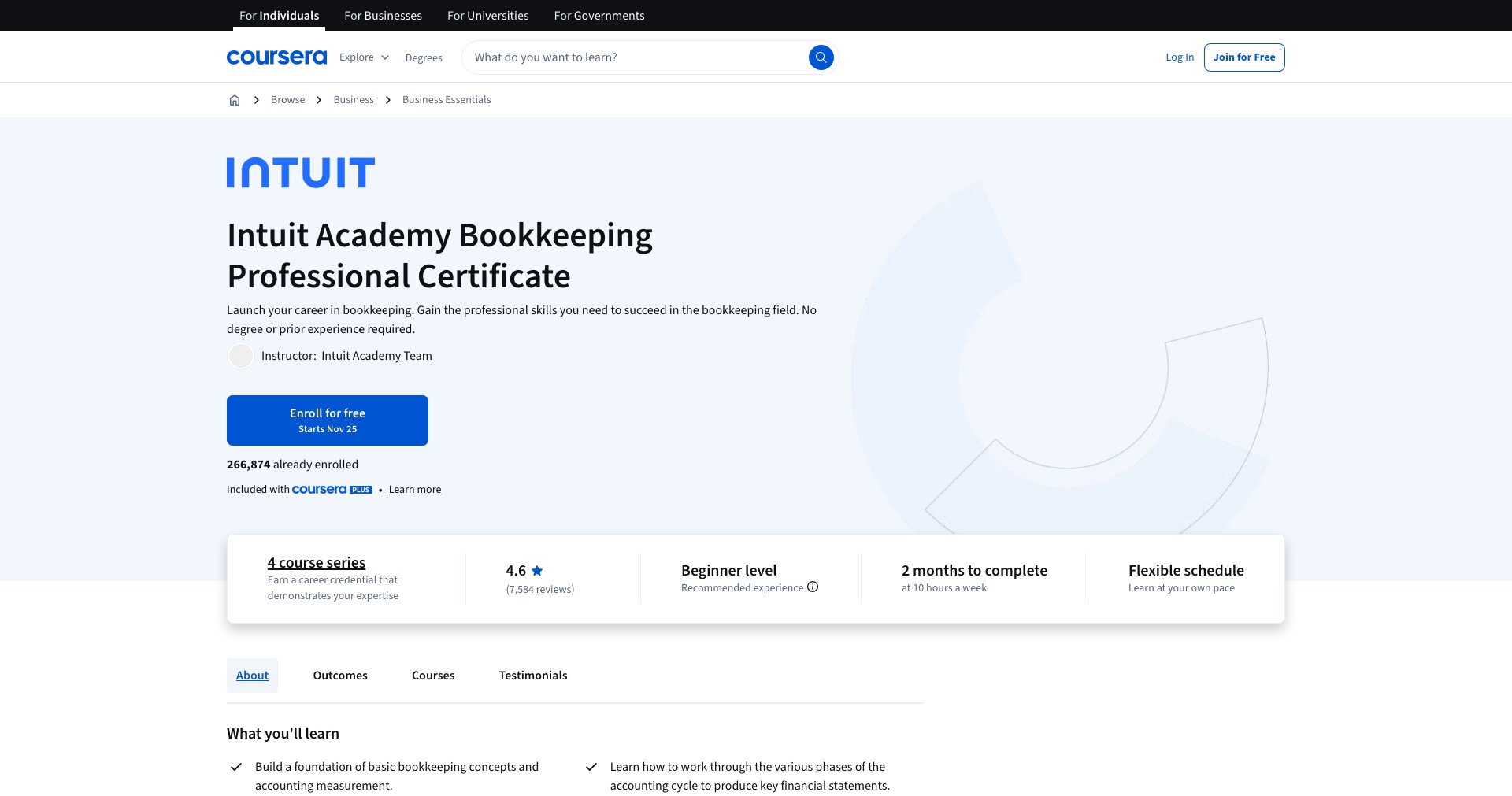
Task: Click the breadcrumb chevron between Browse and Business
Action: (x=319, y=100)
